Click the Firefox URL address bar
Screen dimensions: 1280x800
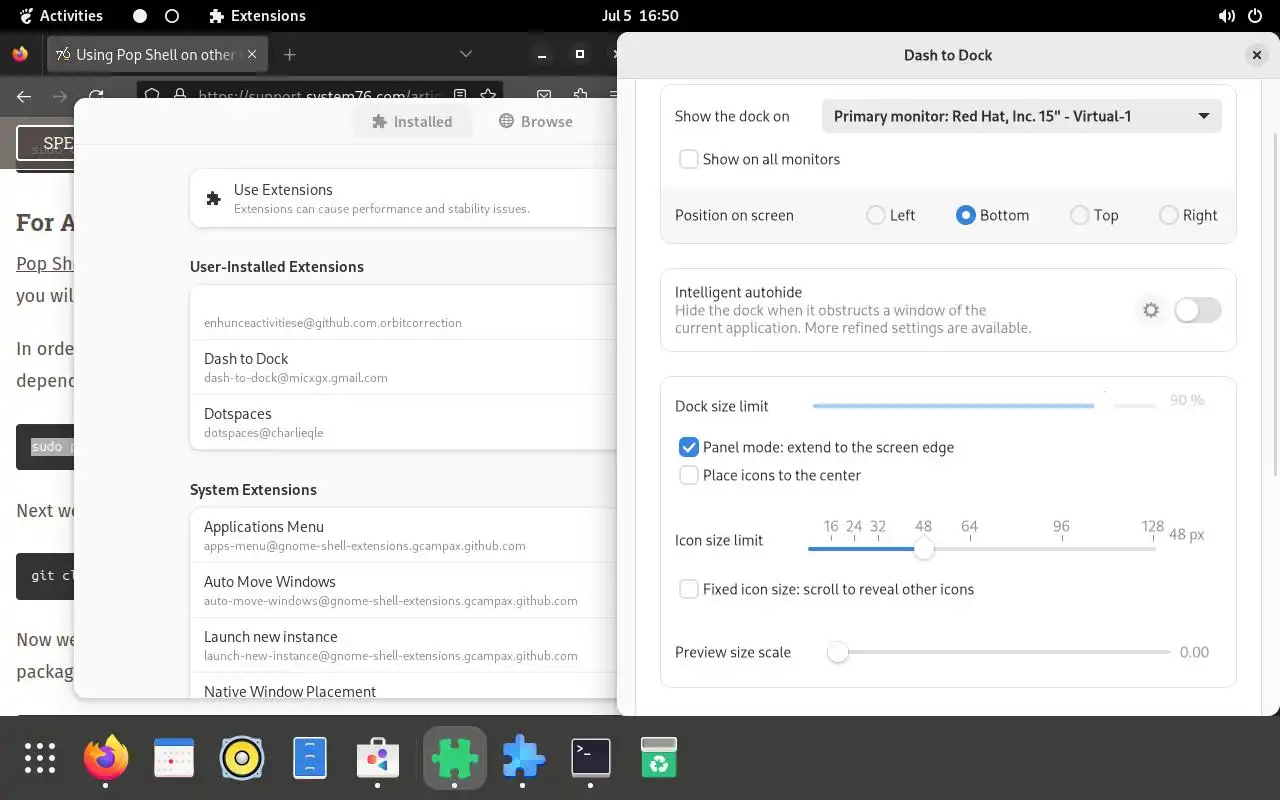pyautogui.click(x=320, y=96)
